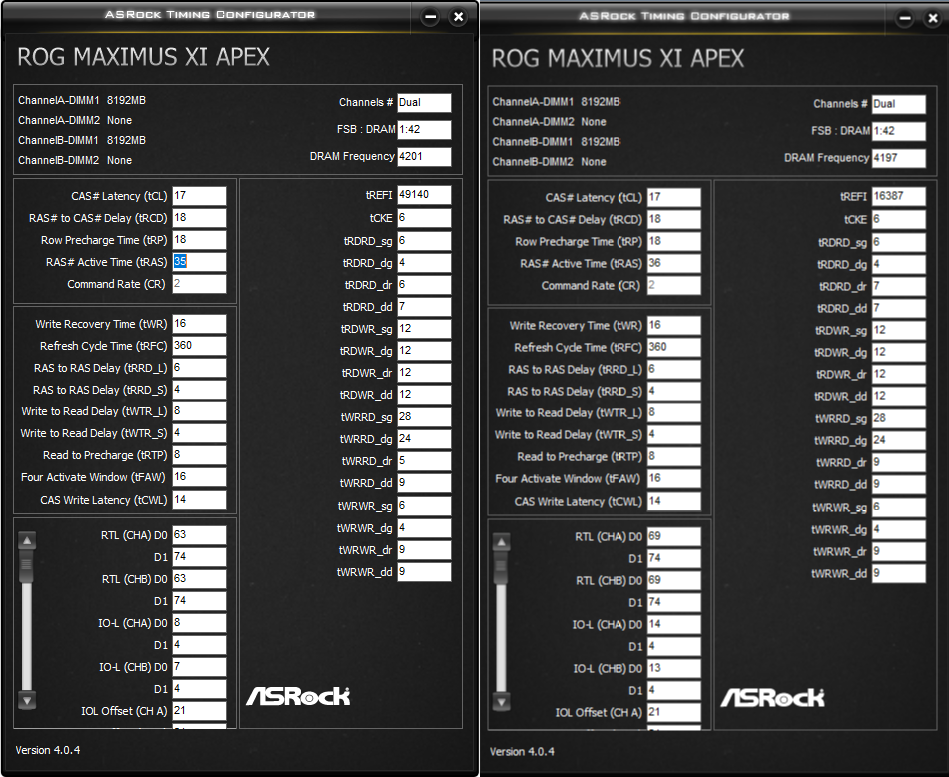Viewport: 949px width, 777px height.
Task: Click IO-L (CHB) D0 field showing 13
Action: (x=674, y=669)
